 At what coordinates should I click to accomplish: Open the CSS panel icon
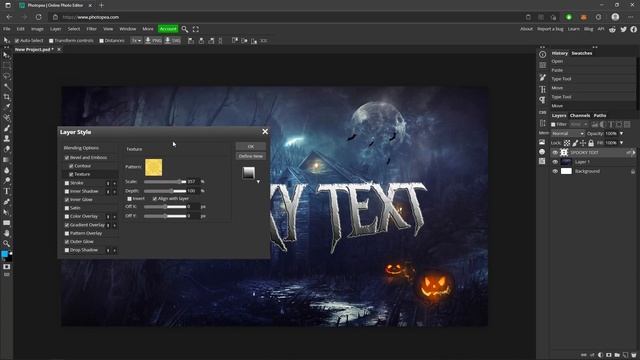point(542,112)
